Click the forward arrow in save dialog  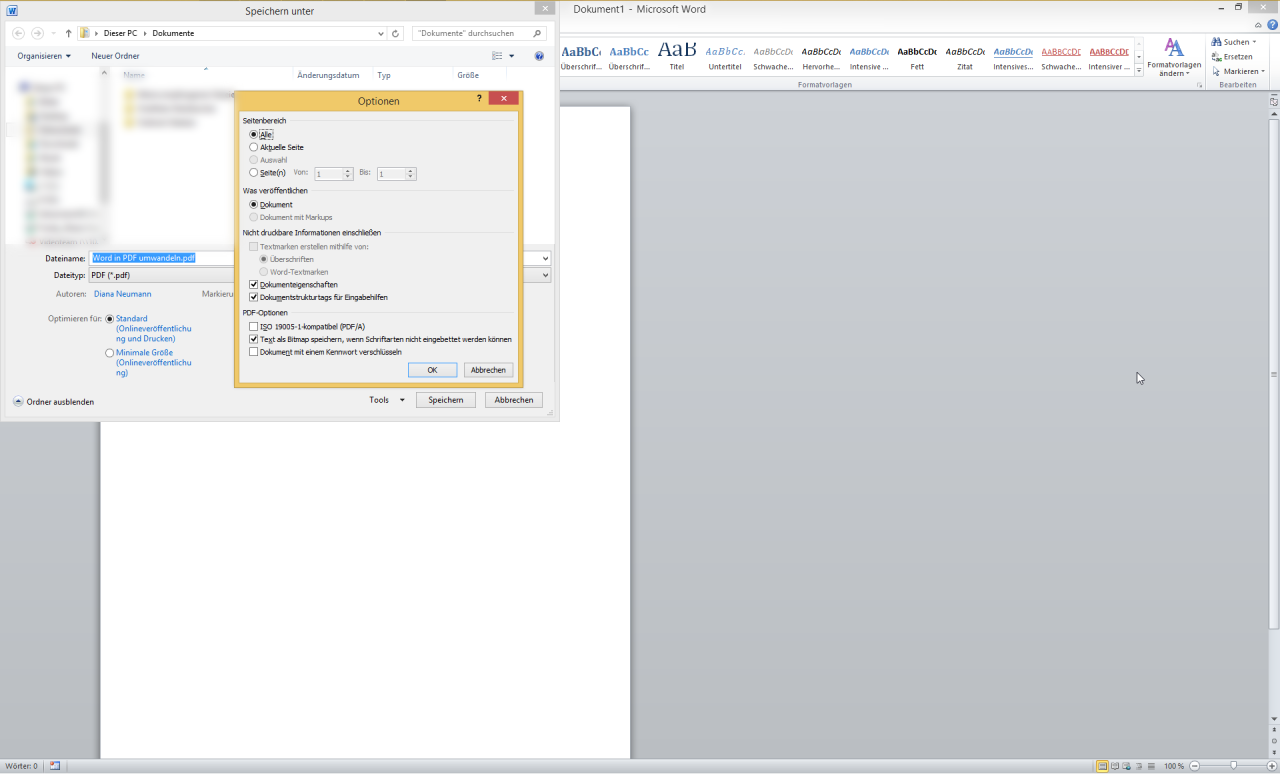click(x=38, y=33)
